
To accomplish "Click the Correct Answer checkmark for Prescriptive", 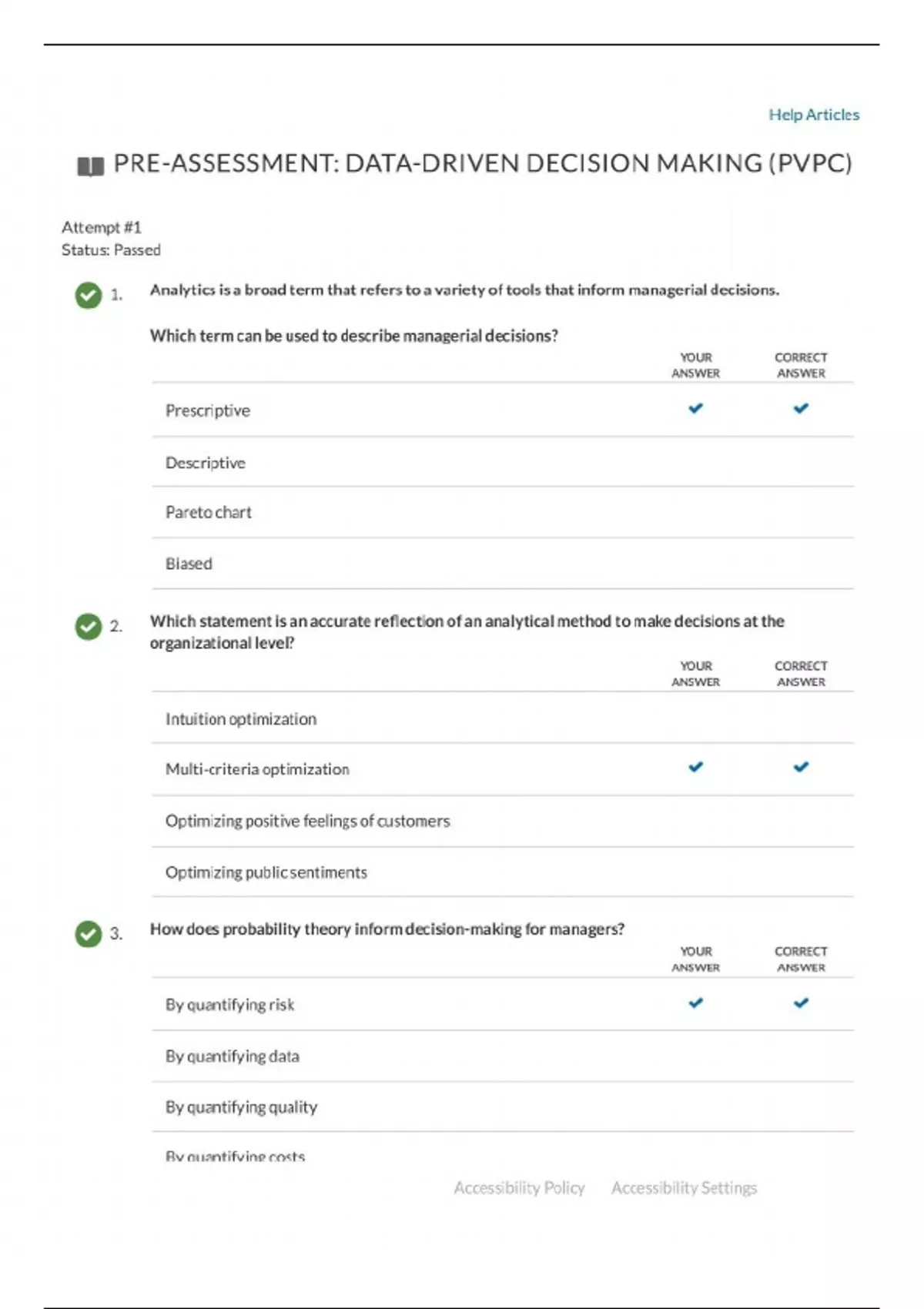I will point(801,409).
